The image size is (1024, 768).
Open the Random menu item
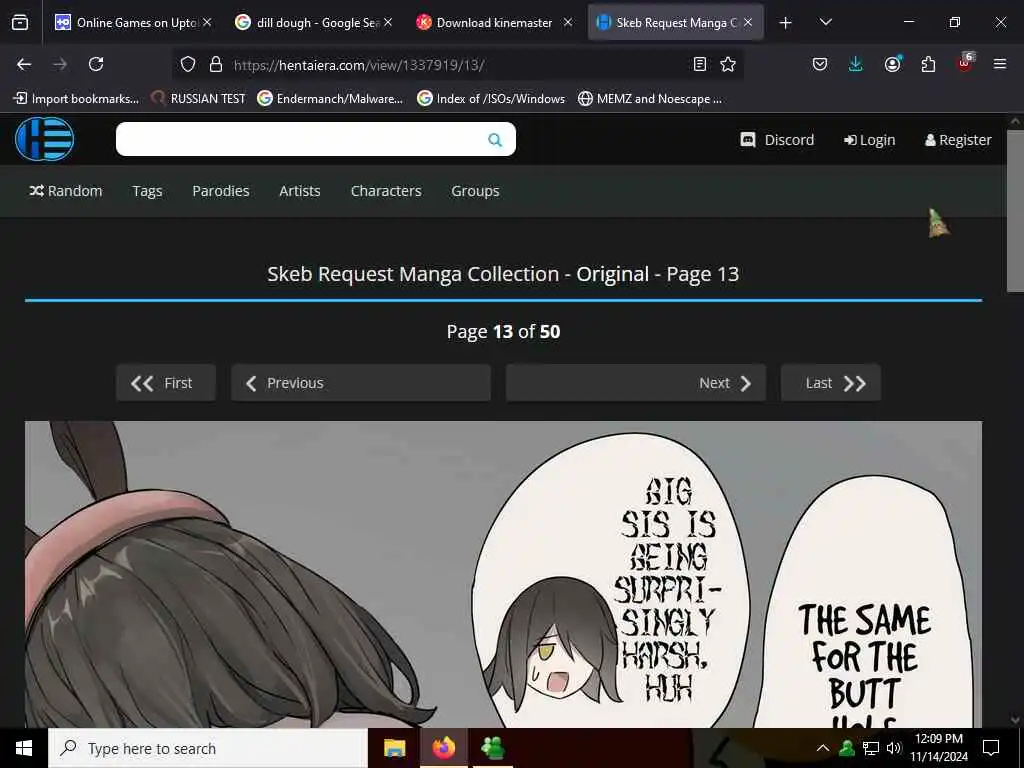click(x=66, y=191)
